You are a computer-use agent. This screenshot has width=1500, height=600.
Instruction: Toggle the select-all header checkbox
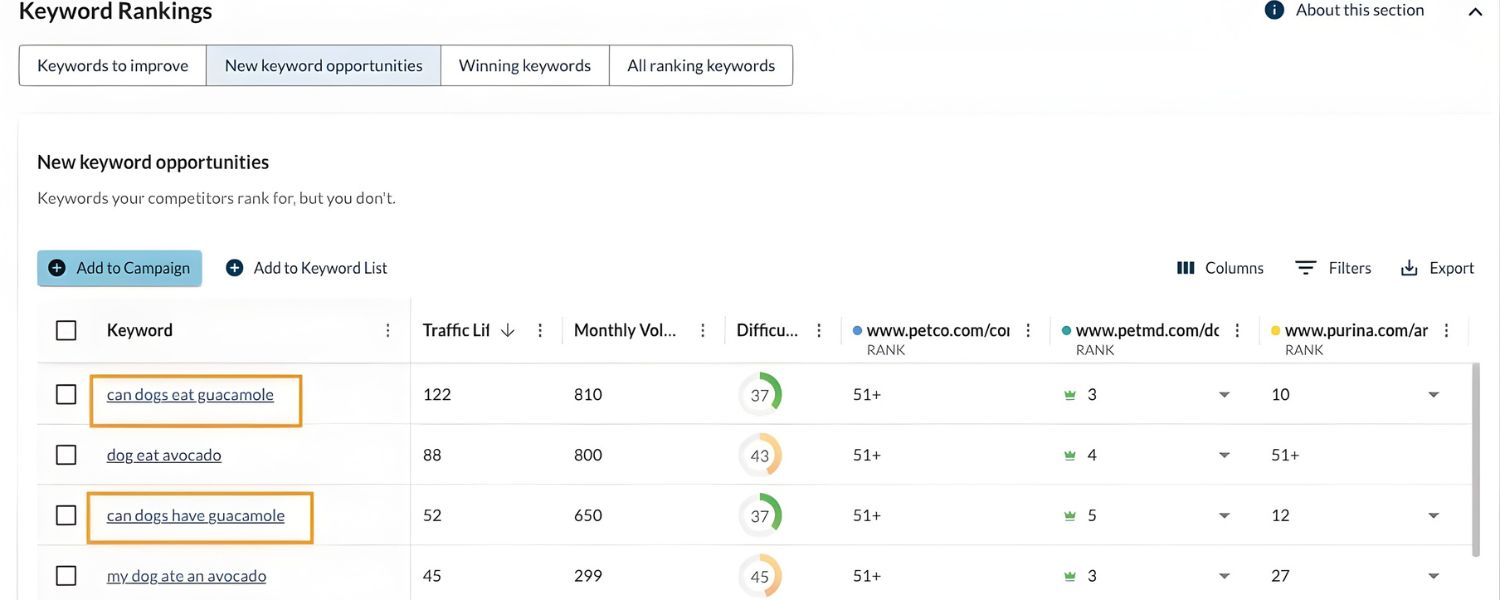pos(66,330)
